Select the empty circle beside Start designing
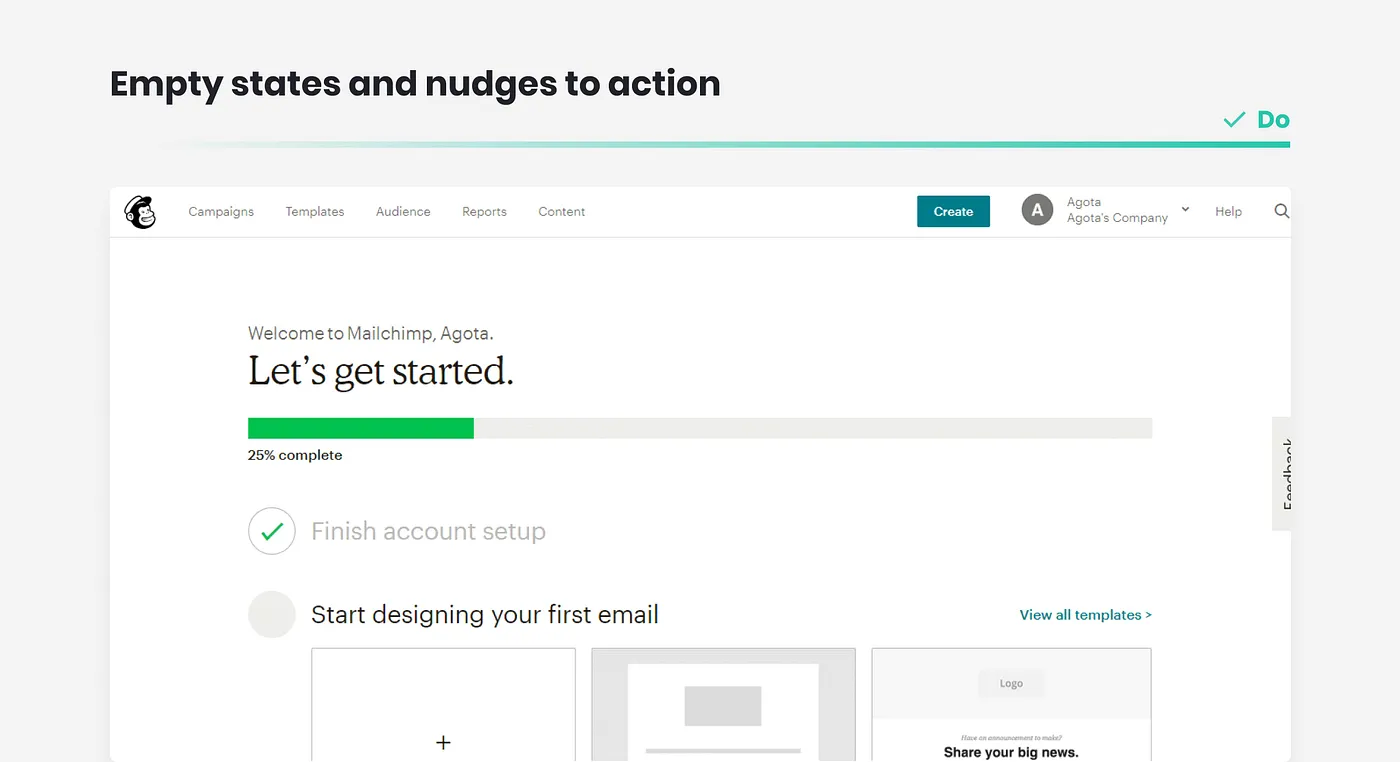1400x762 pixels. click(272, 614)
